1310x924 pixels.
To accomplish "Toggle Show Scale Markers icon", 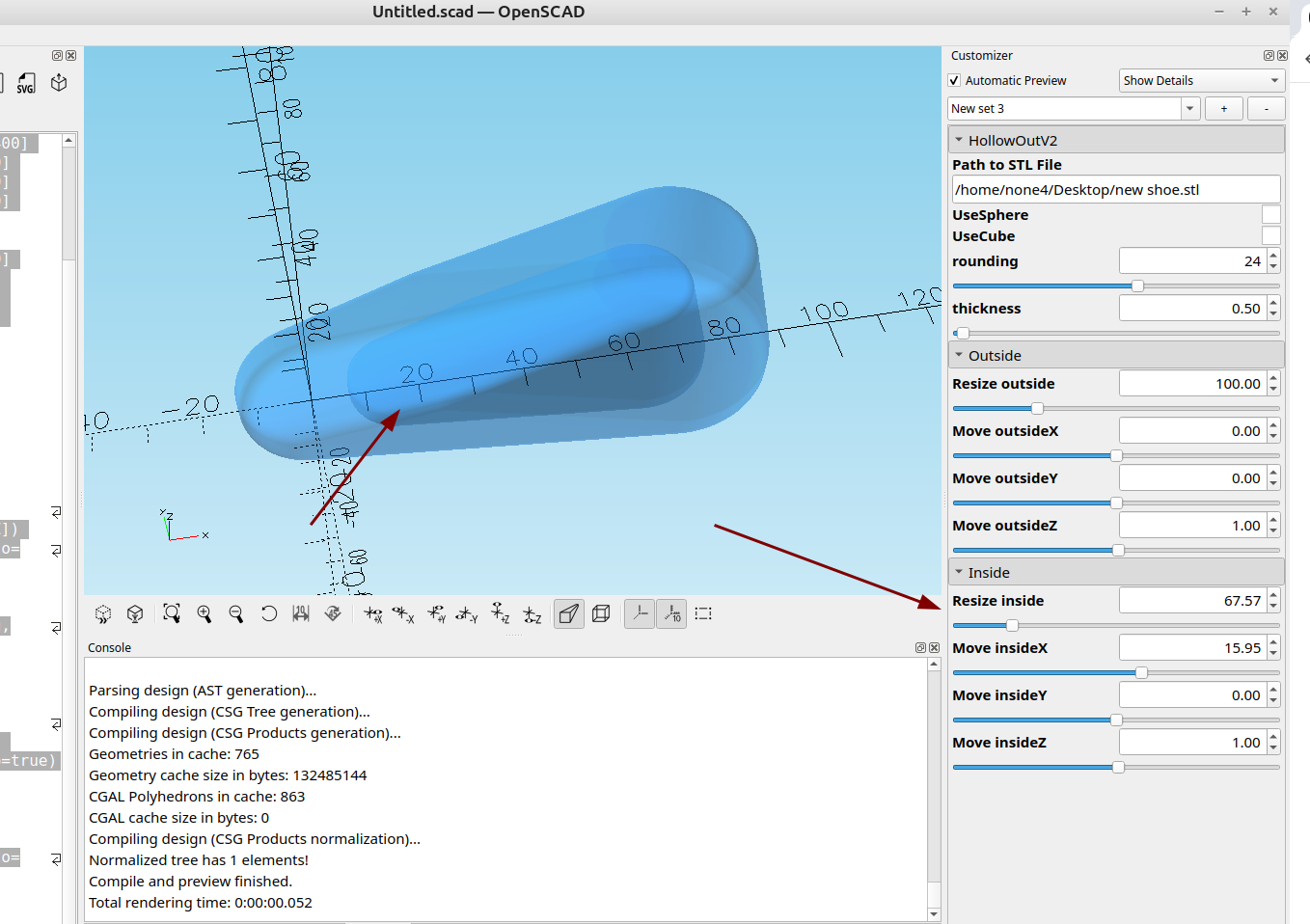I will (671, 613).
